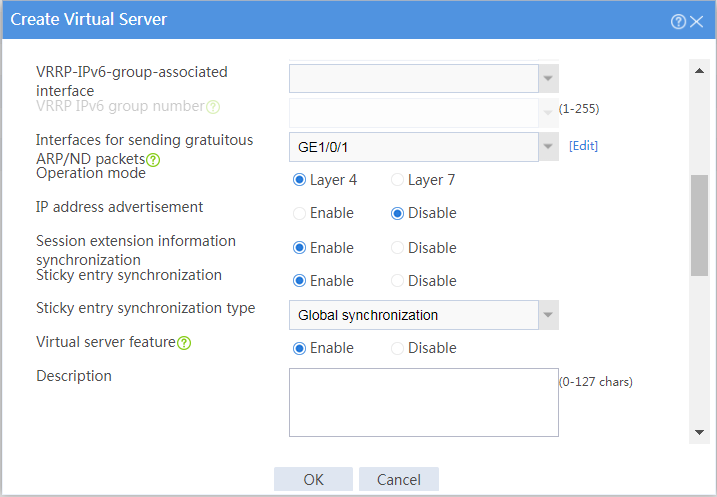Screen dimensions: 717x497
Task: Click the Cancel button
Action: 399,479
